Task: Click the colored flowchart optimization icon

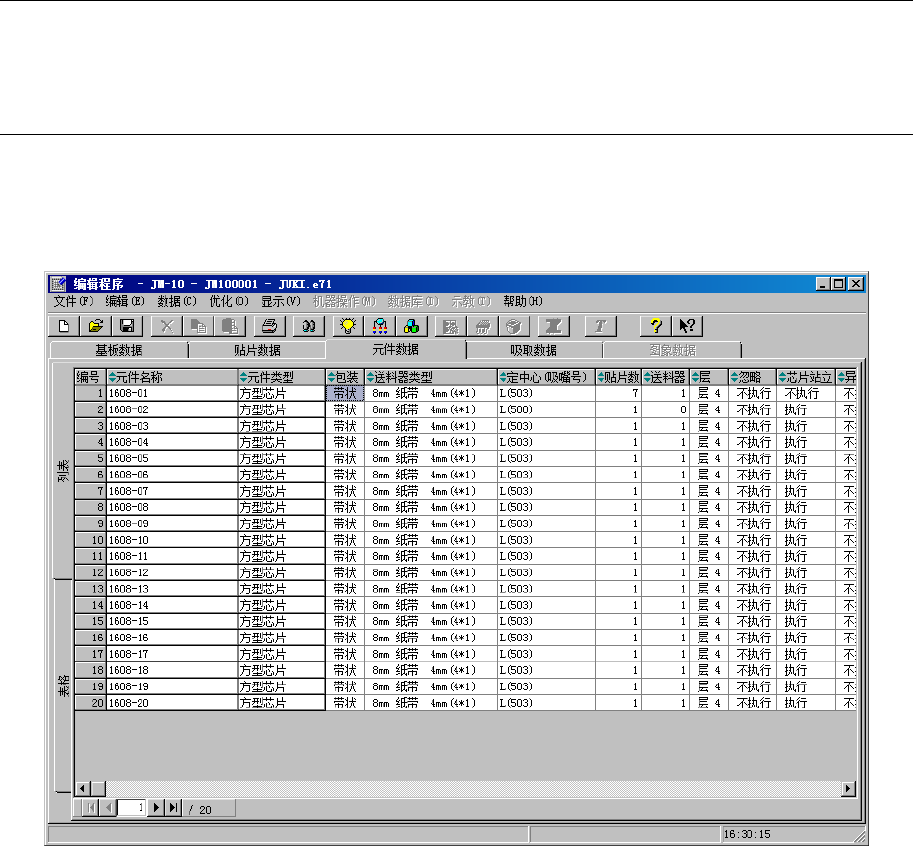Action: (x=380, y=326)
